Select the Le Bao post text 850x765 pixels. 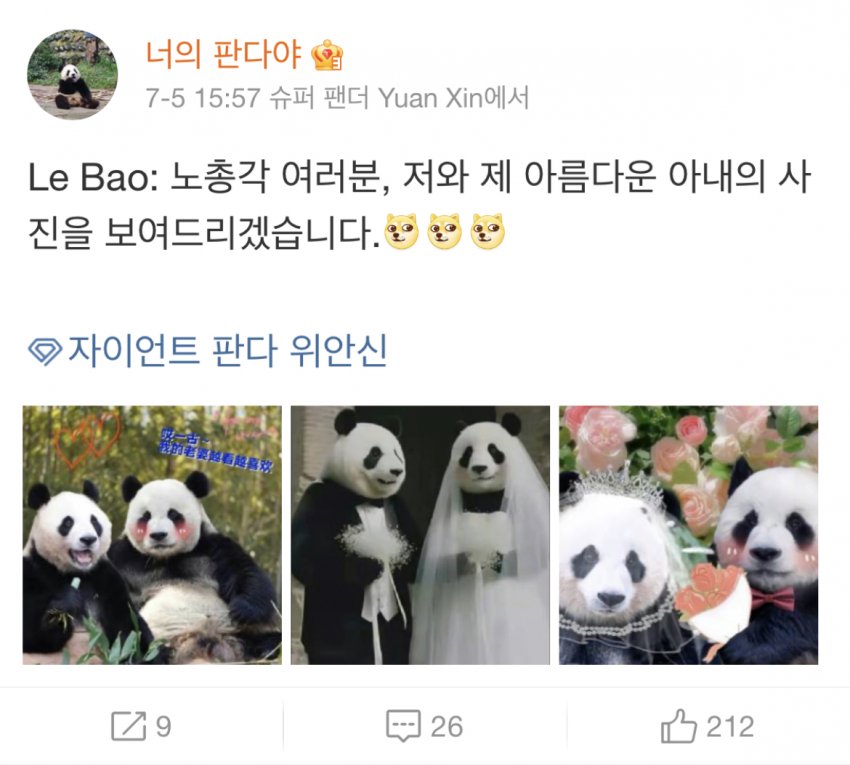coord(420,204)
